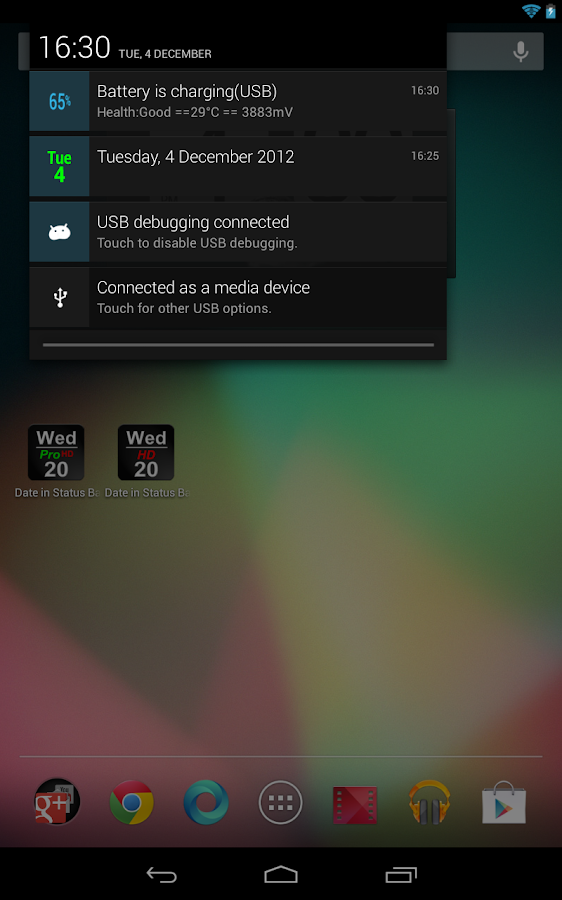Tap the Home navigation button
Image resolution: width=562 pixels, height=900 pixels.
tap(281, 875)
